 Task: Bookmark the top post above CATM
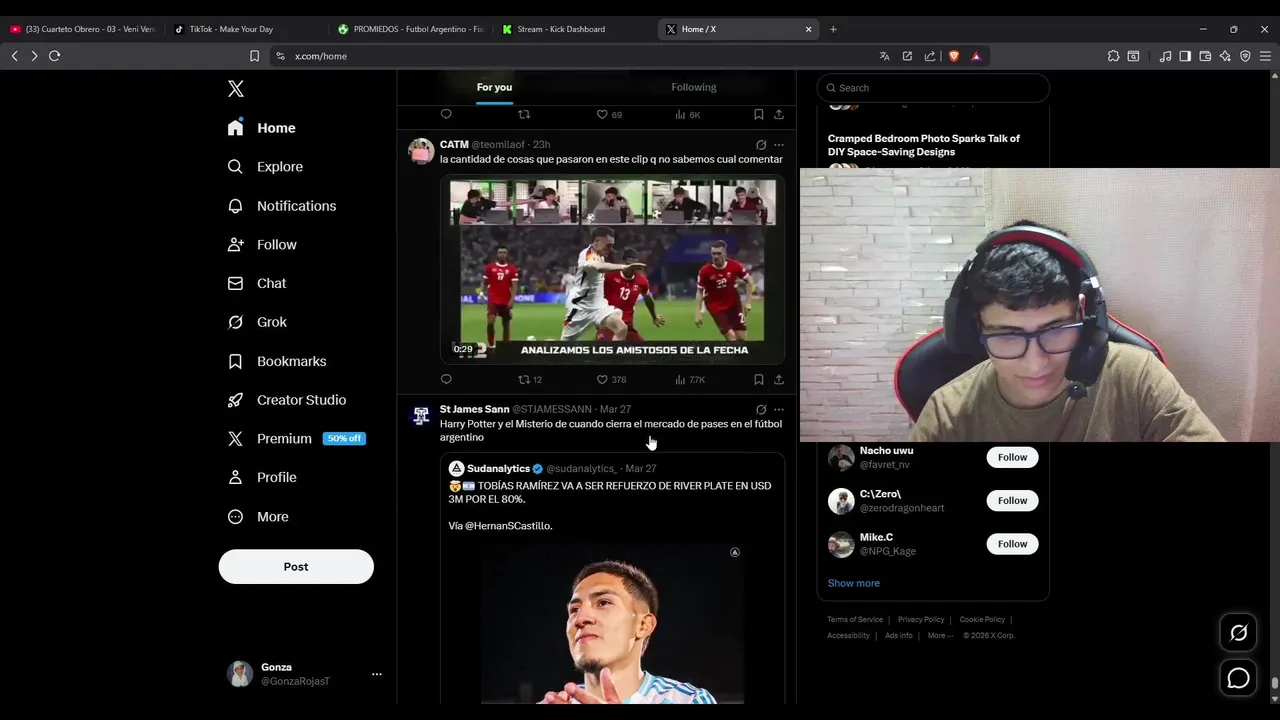(x=759, y=115)
